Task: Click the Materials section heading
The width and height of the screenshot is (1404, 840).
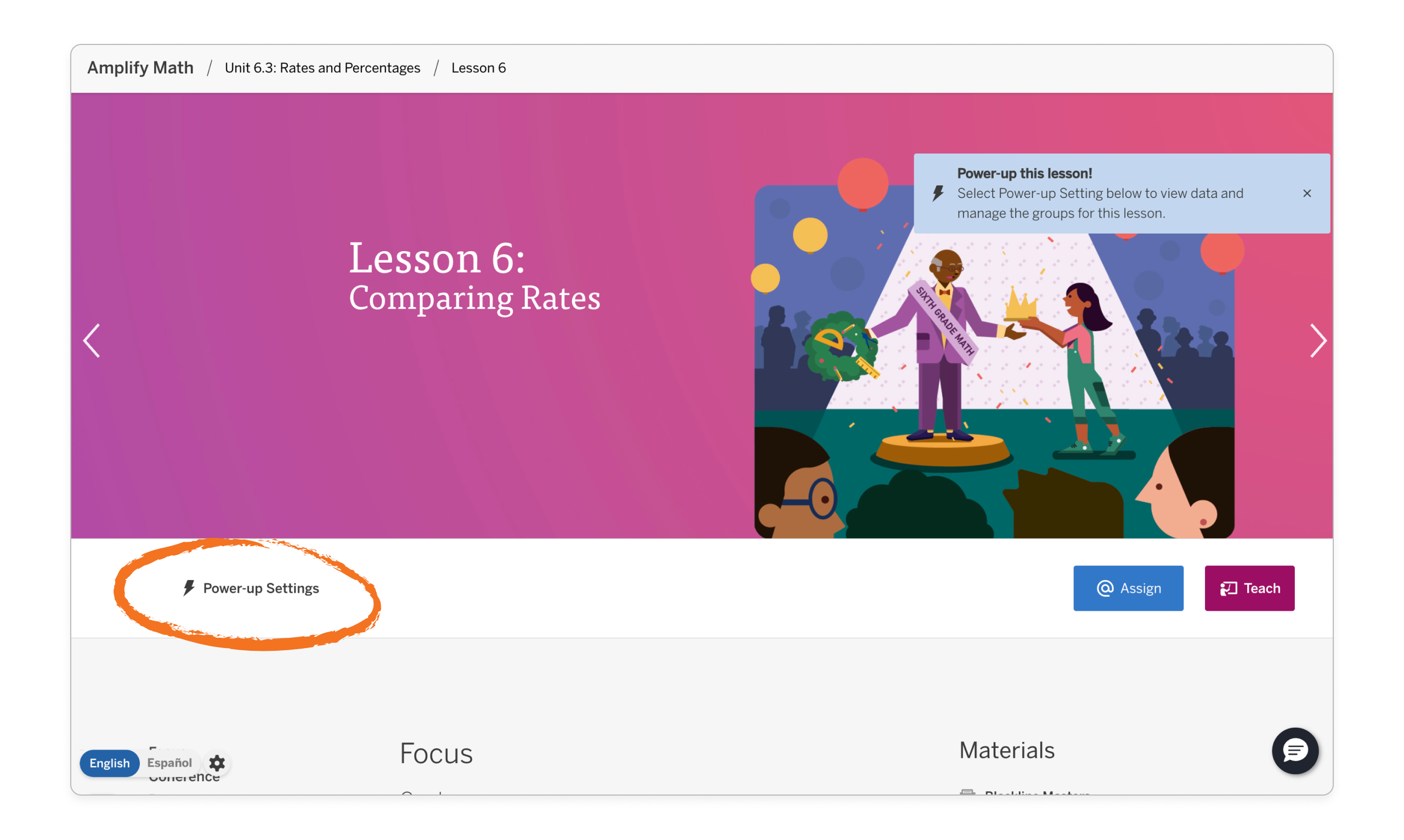Action: point(1006,750)
